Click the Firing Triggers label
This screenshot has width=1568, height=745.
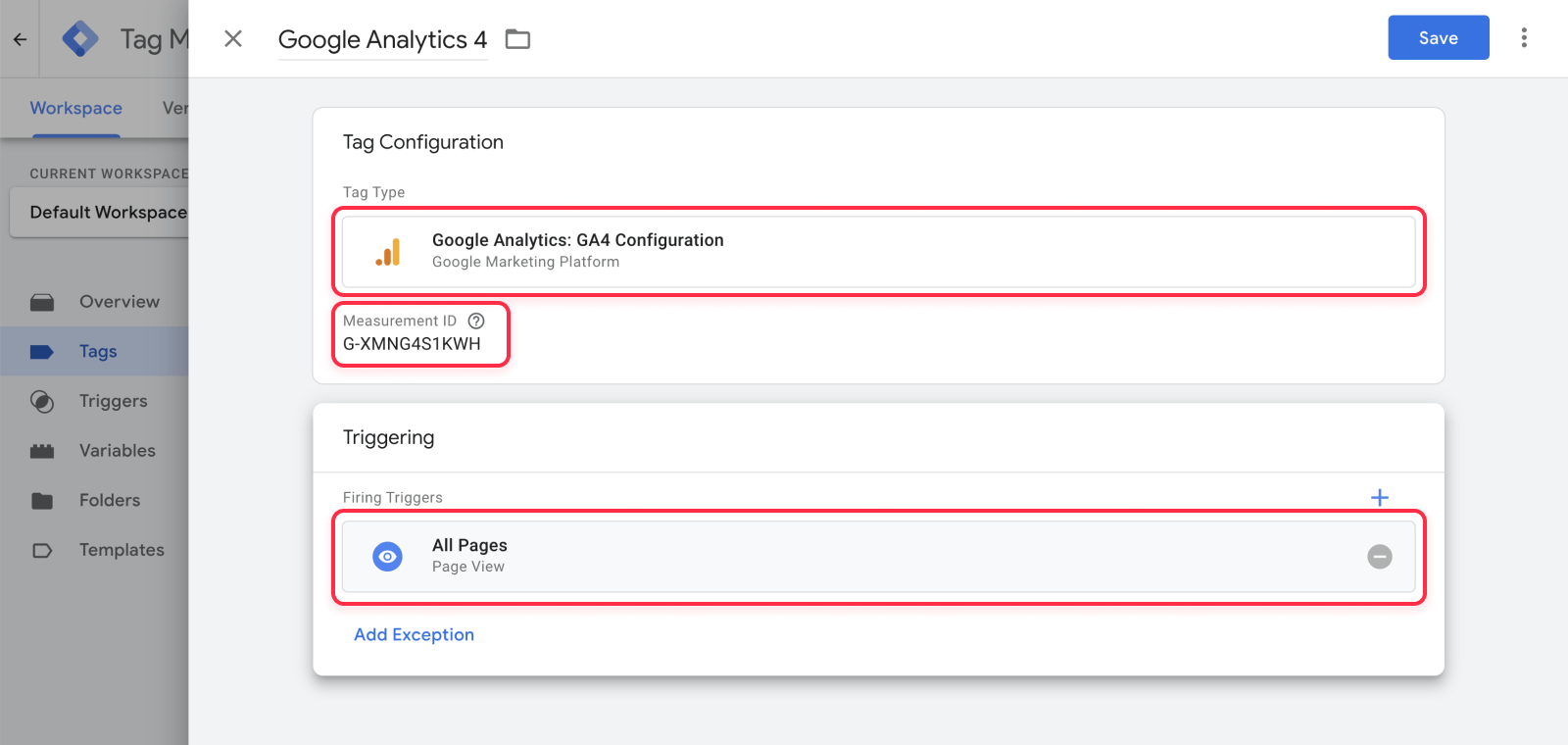(x=392, y=497)
